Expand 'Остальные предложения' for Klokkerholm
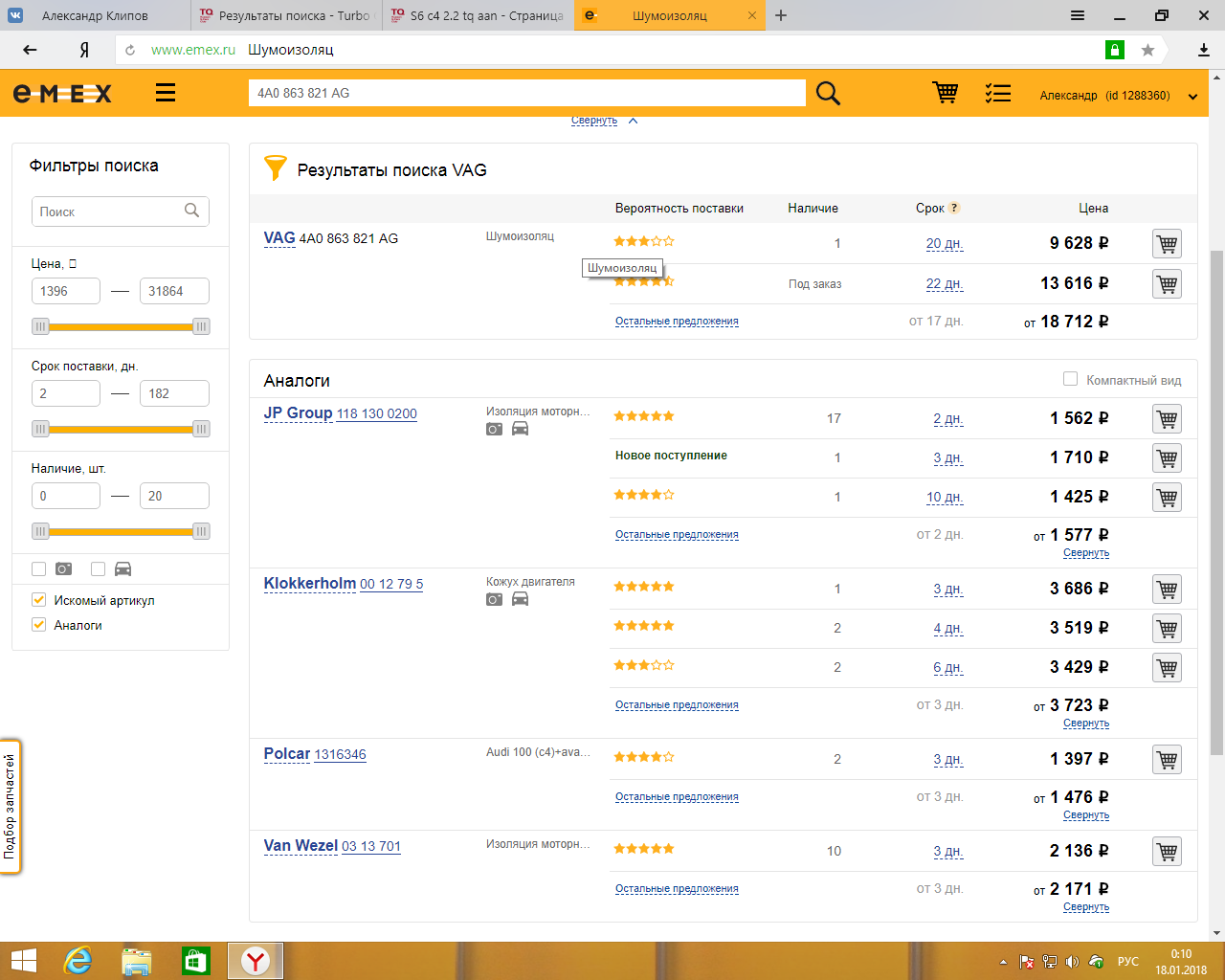The width and height of the screenshot is (1225, 980). coord(677,705)
